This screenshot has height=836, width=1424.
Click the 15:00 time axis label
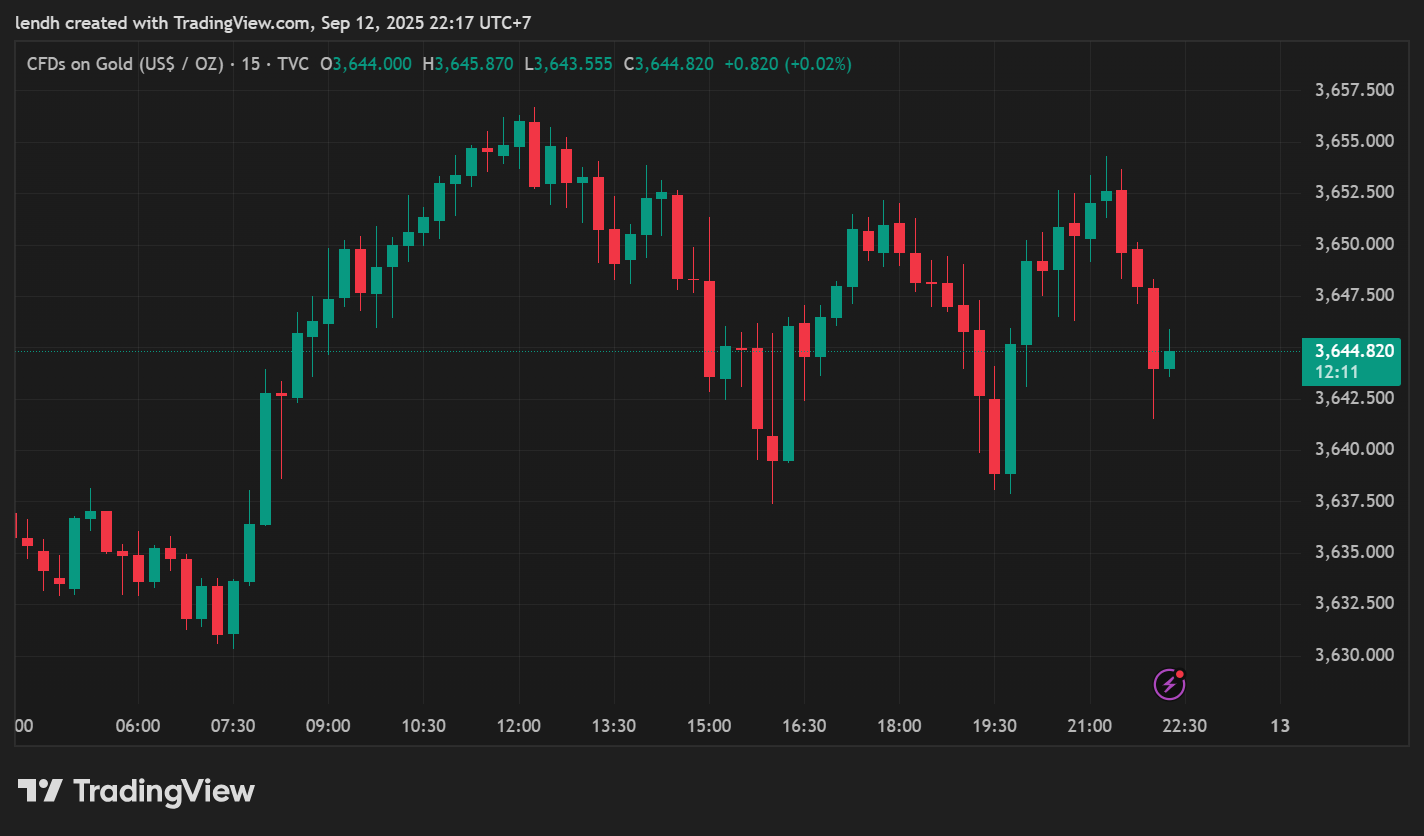click(x=709, y=726)
